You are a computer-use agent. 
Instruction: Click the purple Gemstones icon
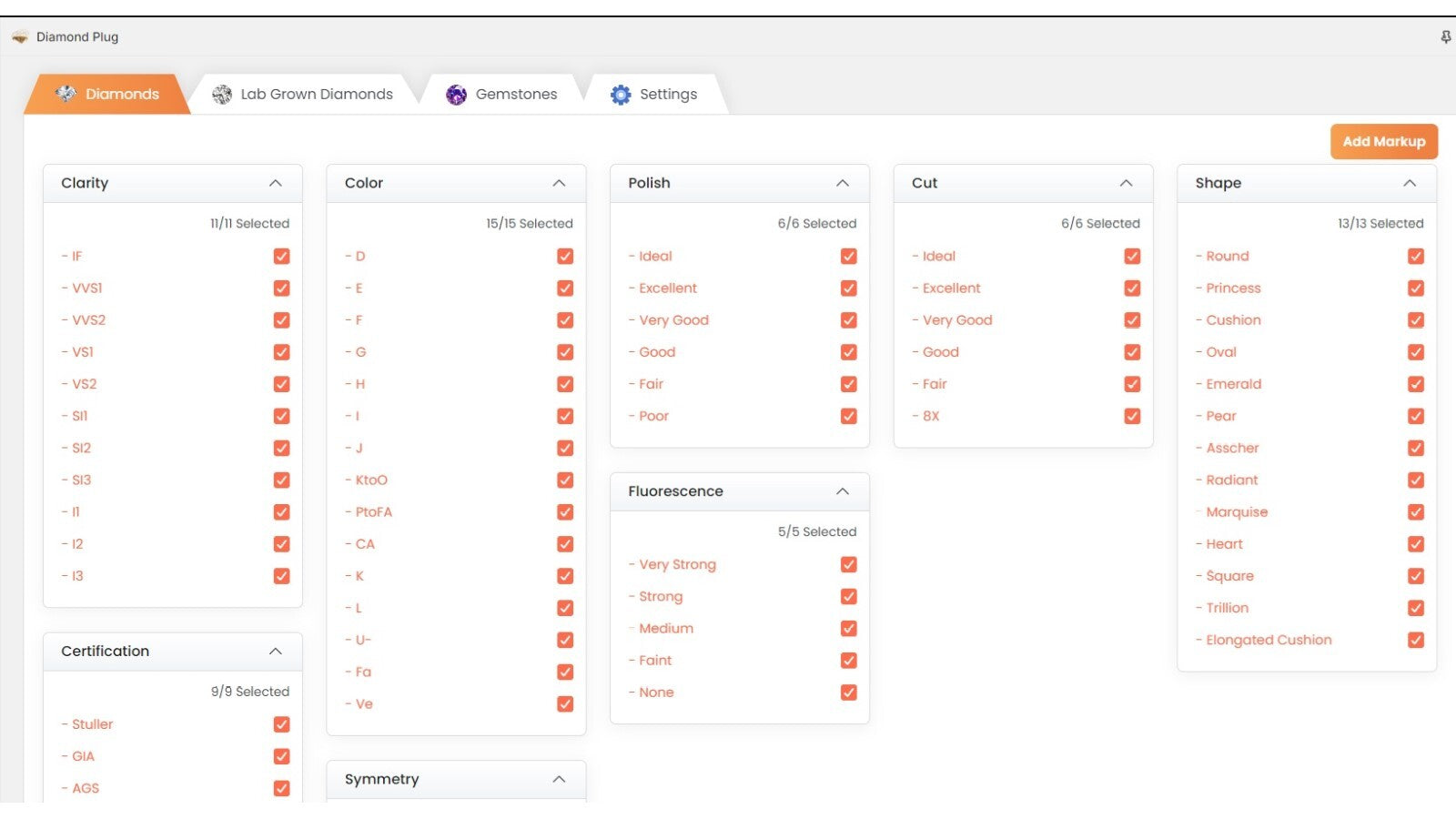coord(456,95)
